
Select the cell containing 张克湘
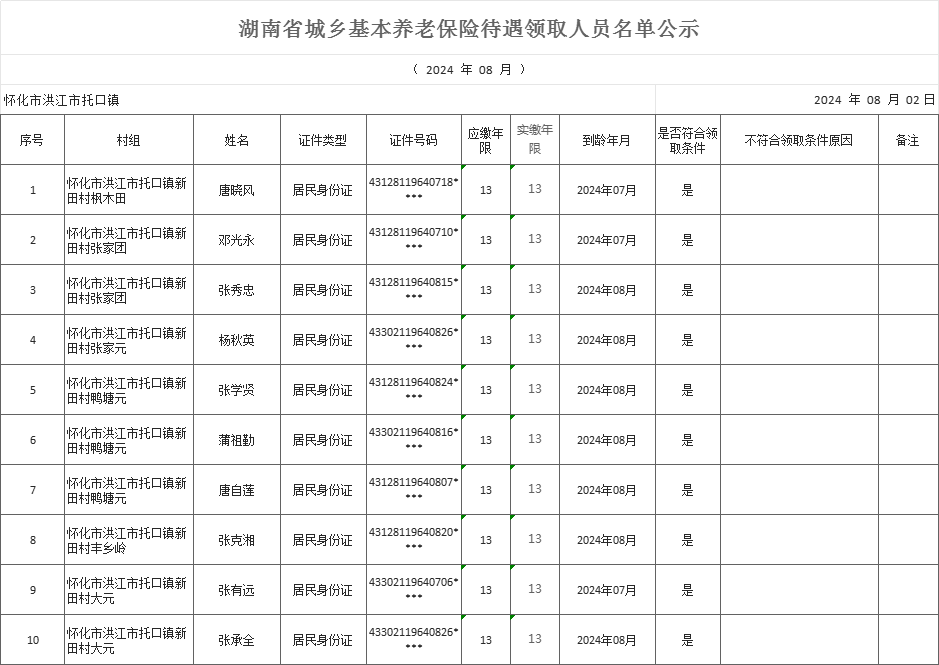point(236,540)
